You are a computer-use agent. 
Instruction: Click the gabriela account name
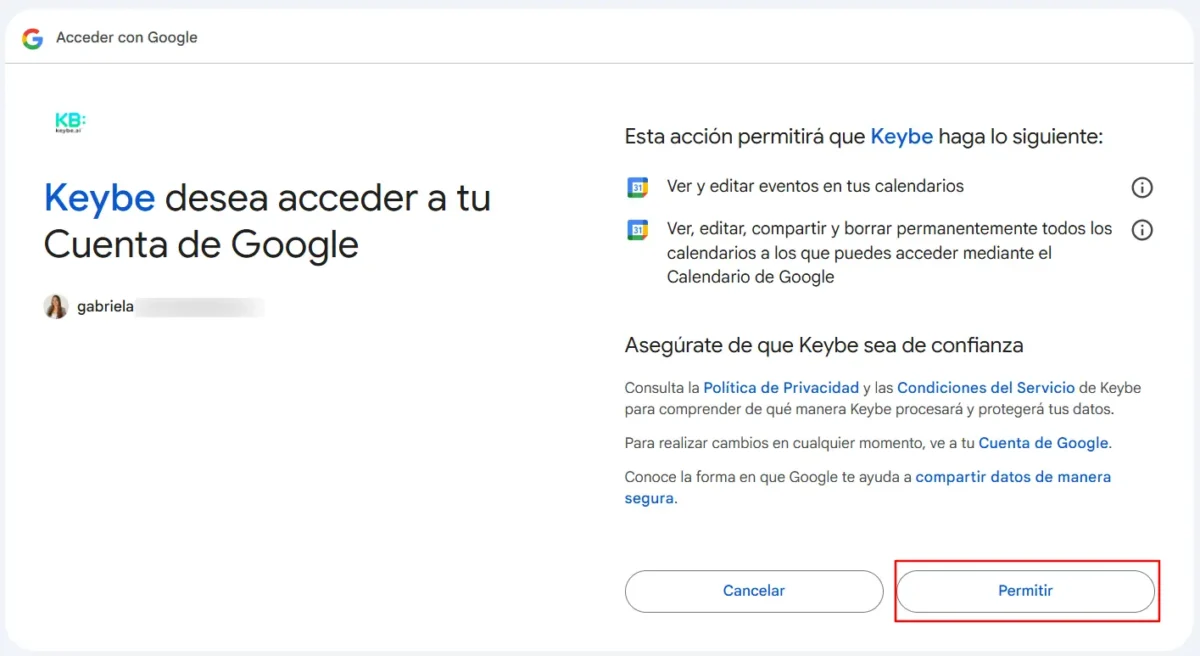(x=105, y=308)
